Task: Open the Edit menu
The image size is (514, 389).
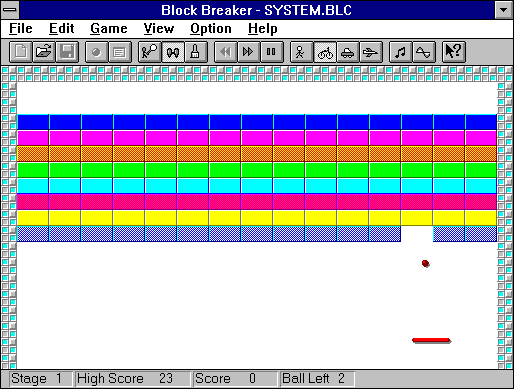Action: [x=62, y=29]
